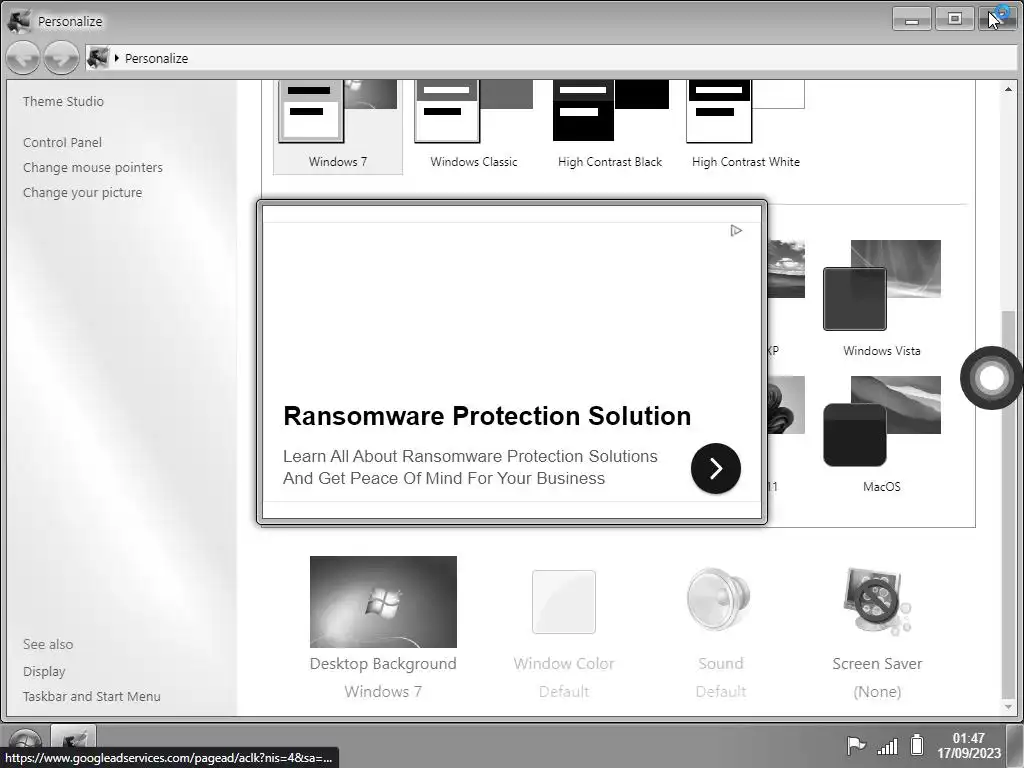This screenshot has height=768, width=1024.
Task: Minimize the Personalize window
Action: [912, 19]
